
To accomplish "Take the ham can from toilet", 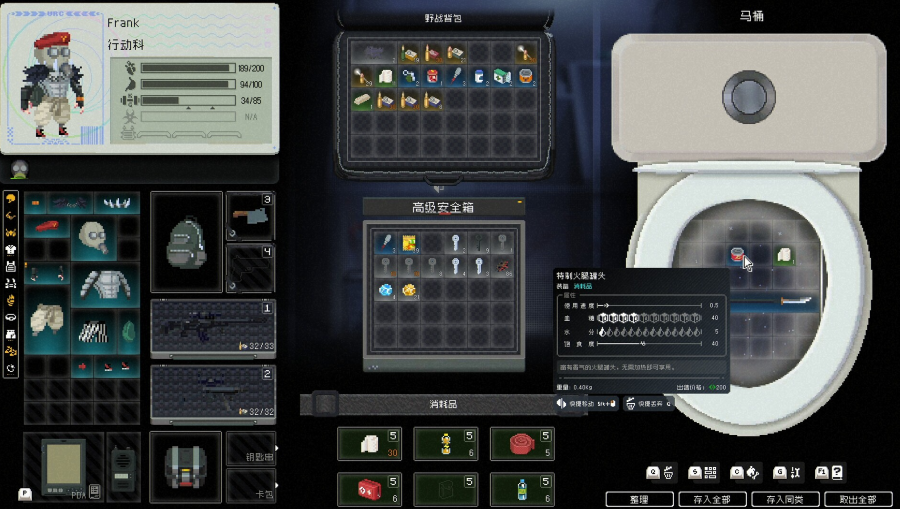I will pyautogui.click(x=738, y=254).
